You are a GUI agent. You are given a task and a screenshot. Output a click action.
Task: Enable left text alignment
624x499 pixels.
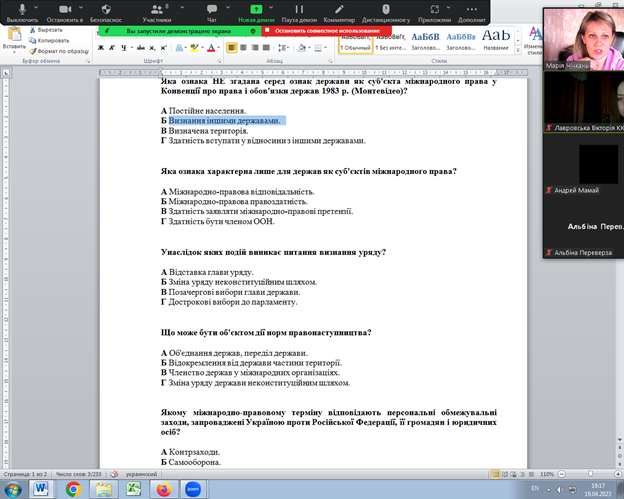(x=232, y=47)
